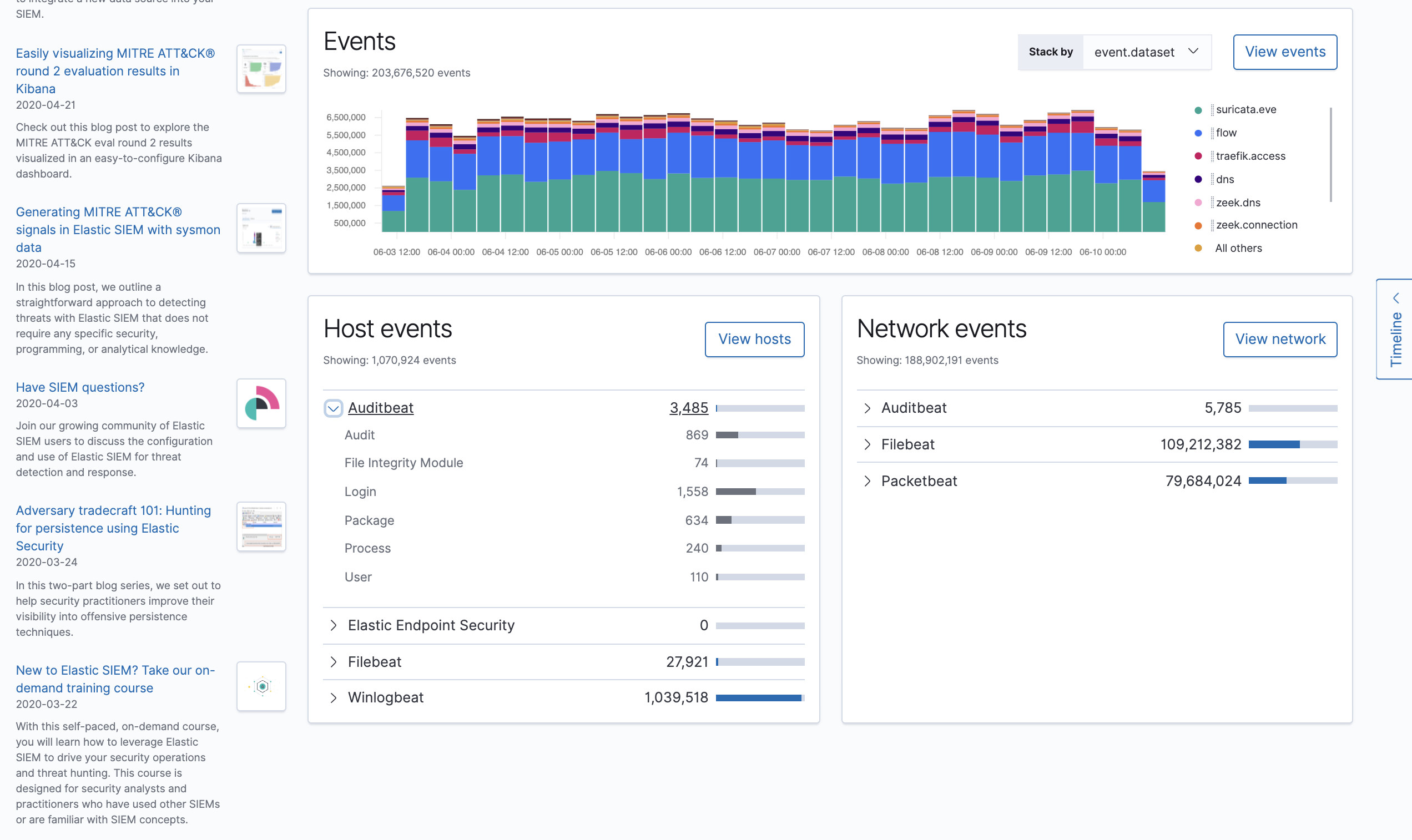Screen dimensions: 1412x840
Task: Click the traefik.access color dot in the legend
Action: (x=1198, y=156)
